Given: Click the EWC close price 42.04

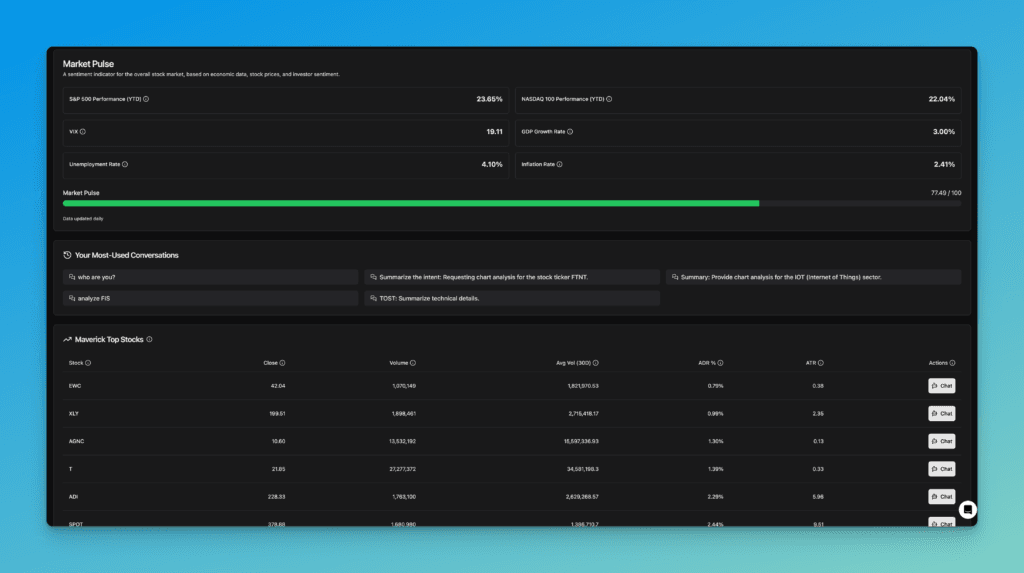Looking at the screenshot, I should point(278,385).
